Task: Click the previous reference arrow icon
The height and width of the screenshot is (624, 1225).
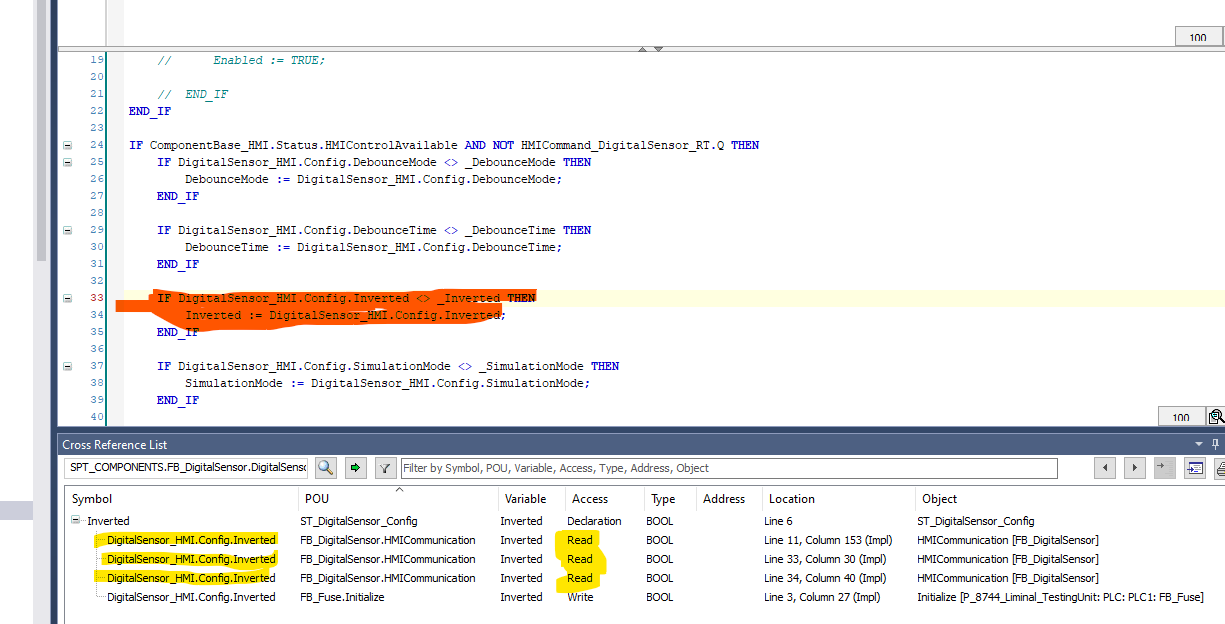Action: 1104,467
